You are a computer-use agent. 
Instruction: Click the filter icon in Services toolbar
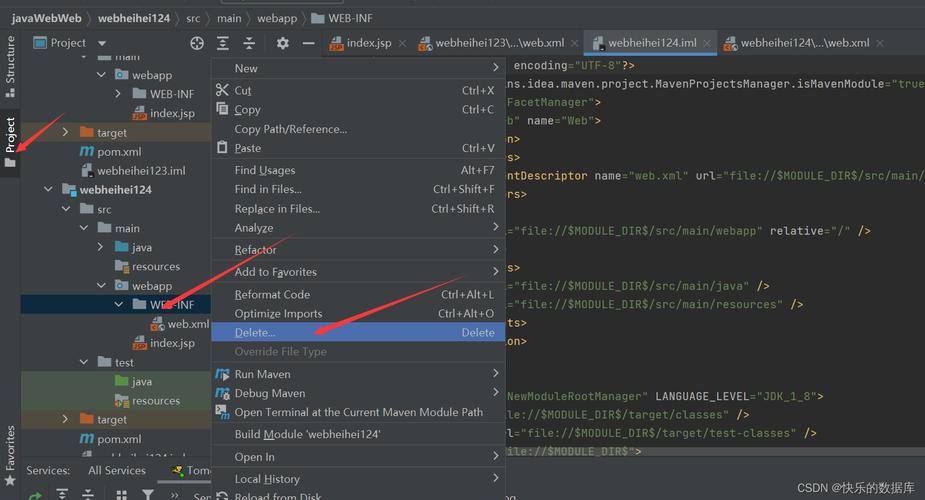(x=148, y=494)
